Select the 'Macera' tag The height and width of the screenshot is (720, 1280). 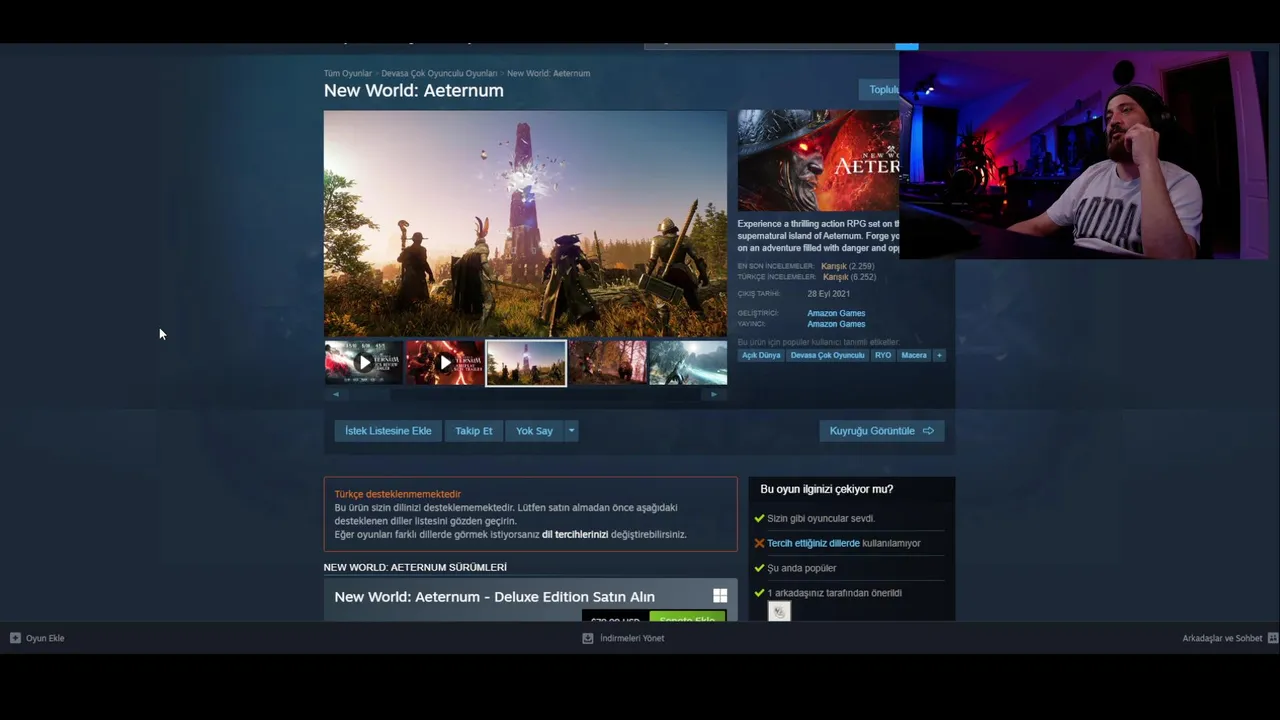pos(914,355)
